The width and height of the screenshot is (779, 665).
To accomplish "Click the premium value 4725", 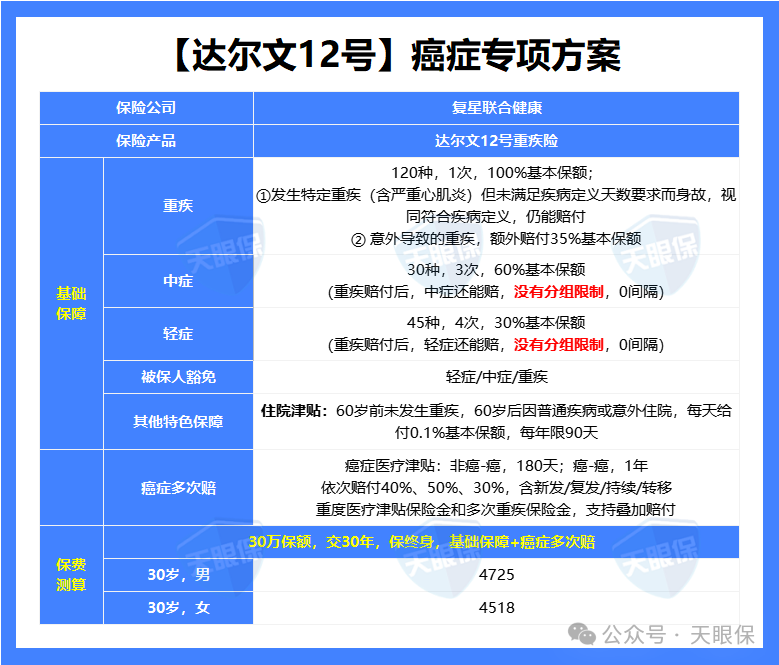I will click(496, 575).
